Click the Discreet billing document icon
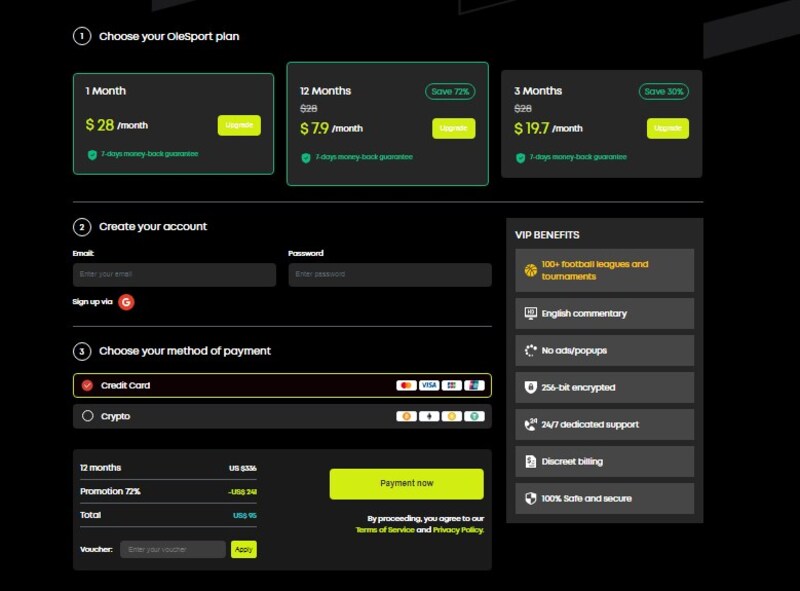The image size is (800, 591). (530, 461)
